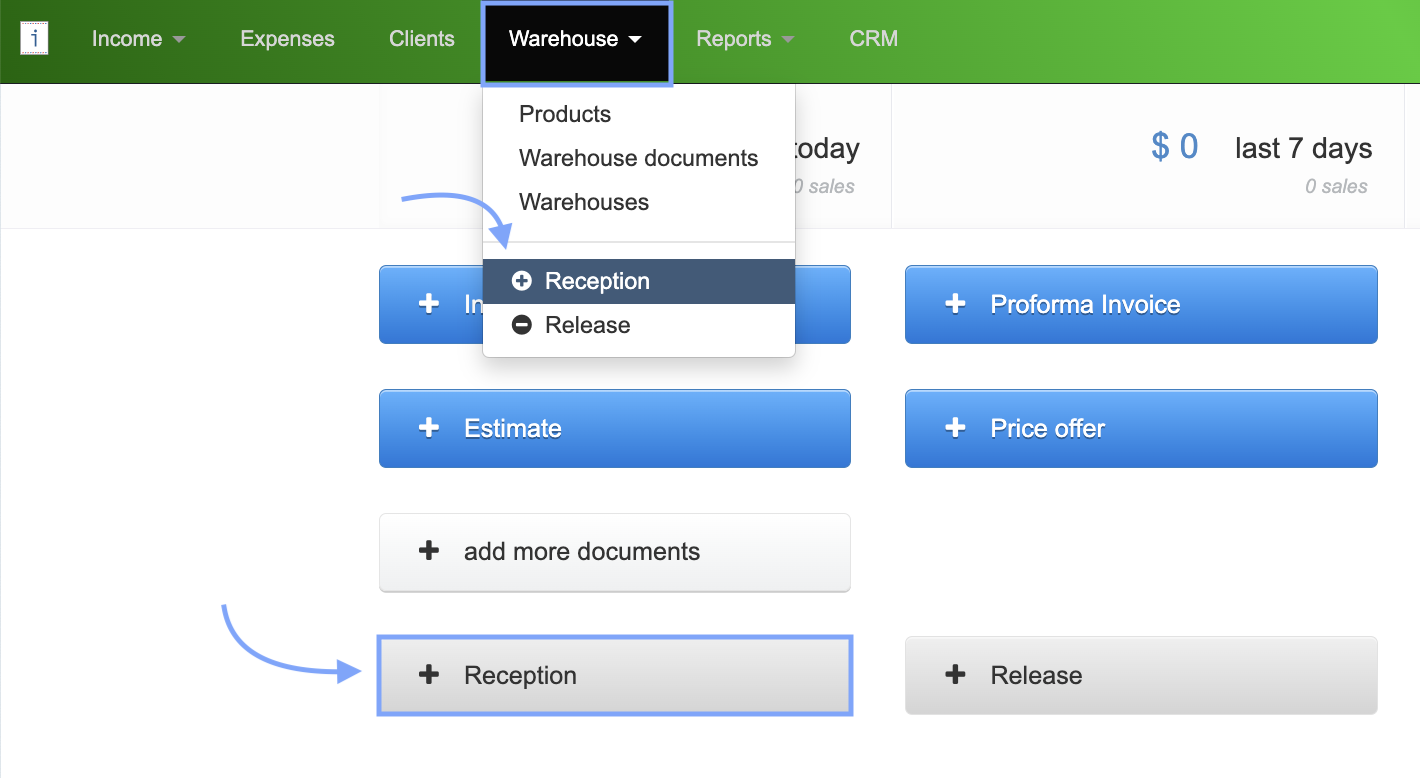Click the plus icon on Proforma Invoice
This screenshot has height=778, width=1420.
pyautogui.click(x=955, y=304)
